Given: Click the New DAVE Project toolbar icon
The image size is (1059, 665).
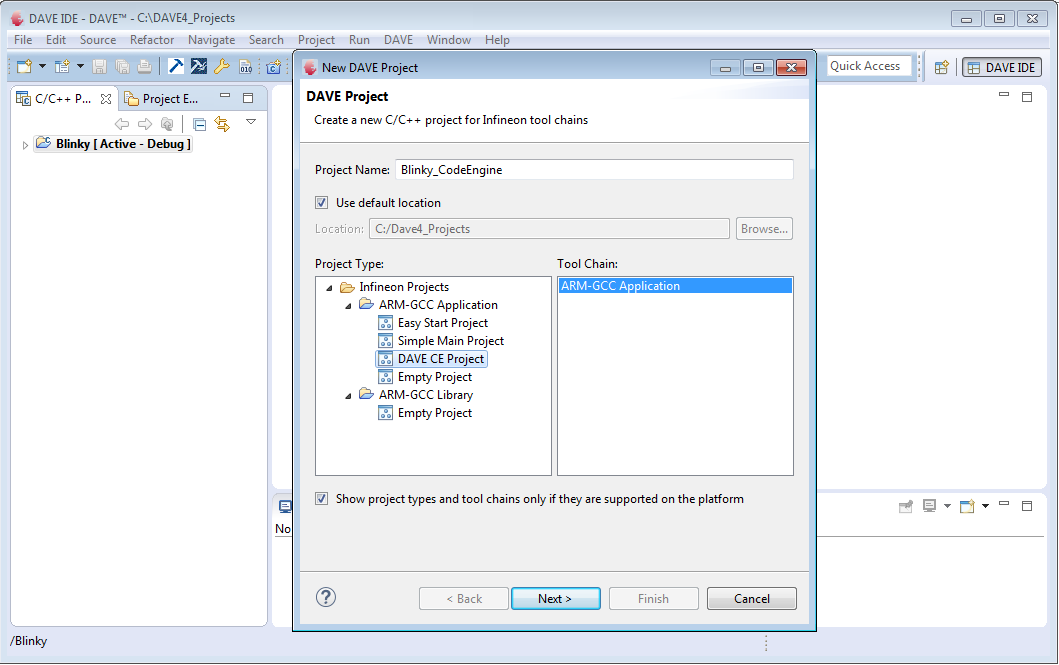Looking at the screenshot, I should [62, 66].
